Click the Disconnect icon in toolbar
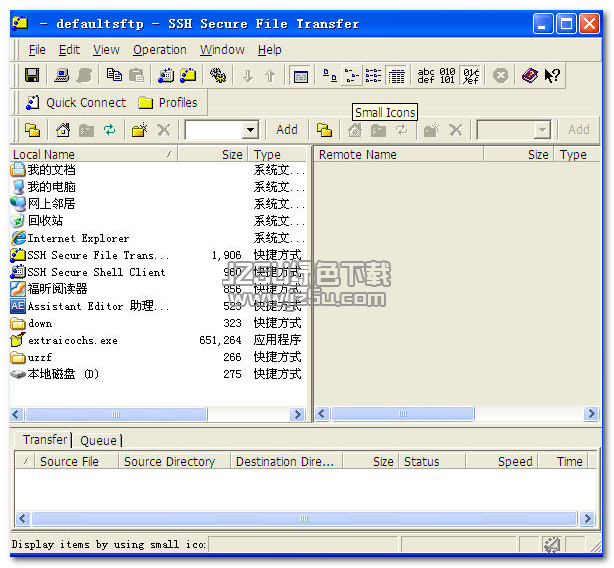This screenshot has width=614, height=568. [84, 75]
